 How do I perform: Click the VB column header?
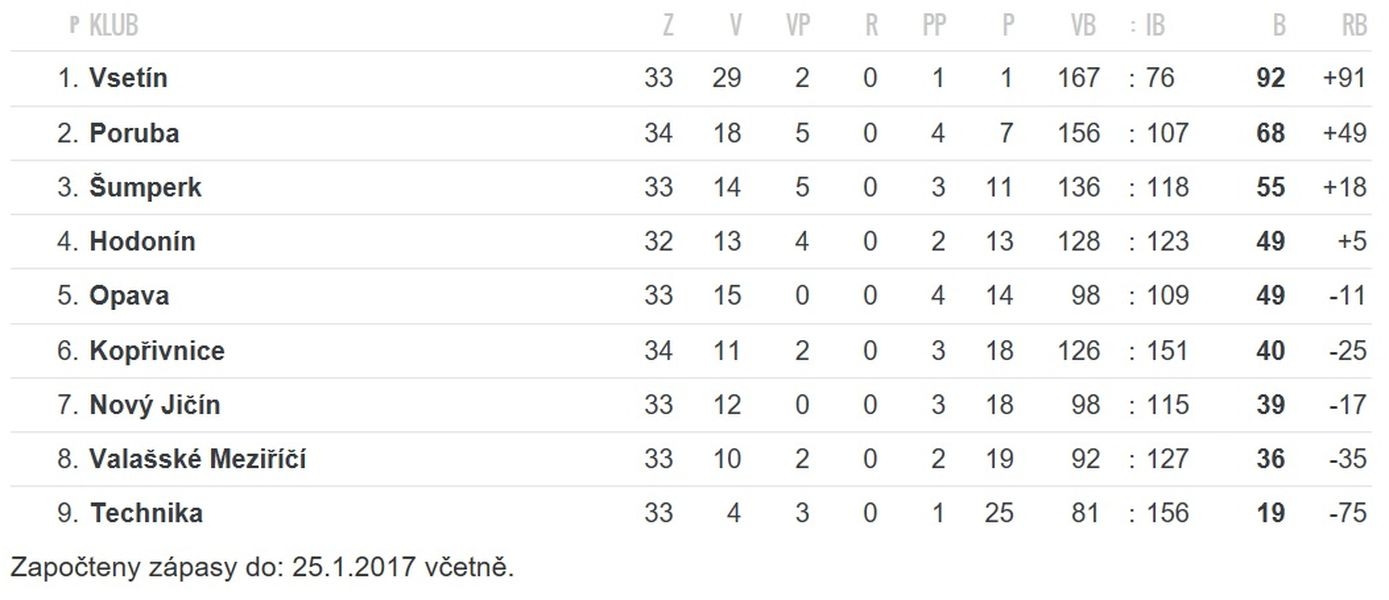[1084, 26]
